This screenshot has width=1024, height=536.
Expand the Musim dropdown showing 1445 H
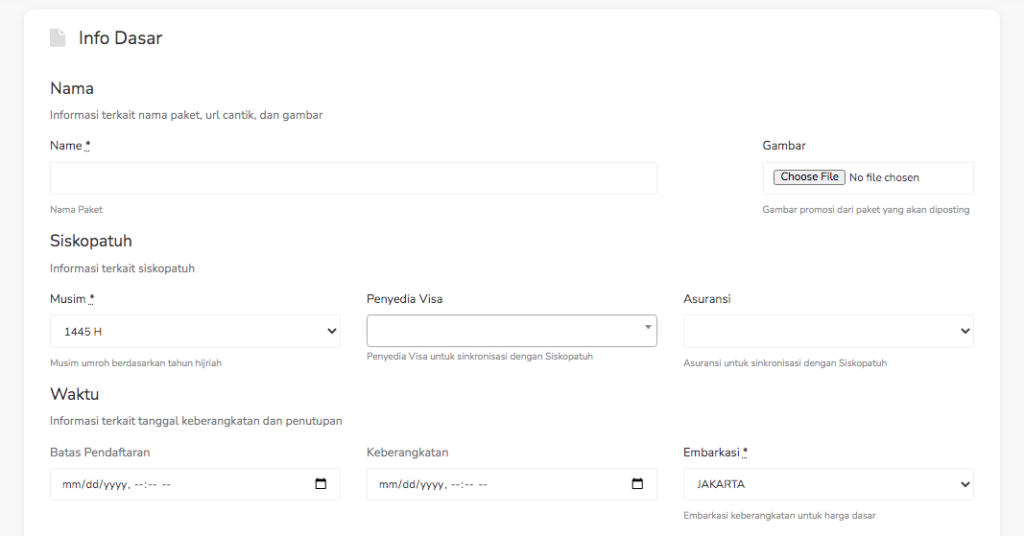(195, 331)
